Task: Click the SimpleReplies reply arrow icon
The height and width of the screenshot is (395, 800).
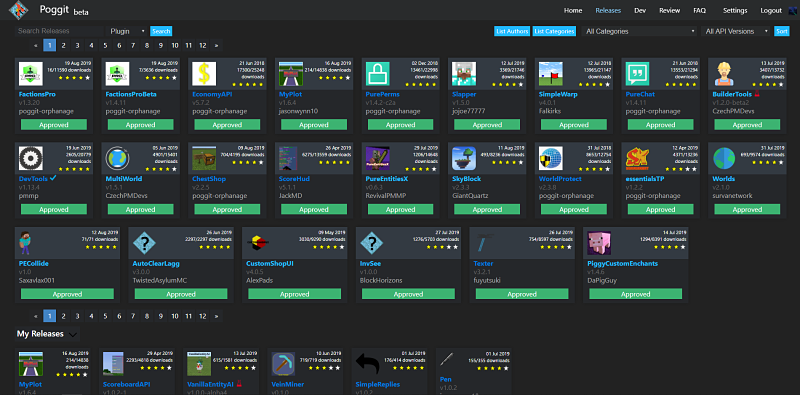Action: click(367, 364)
